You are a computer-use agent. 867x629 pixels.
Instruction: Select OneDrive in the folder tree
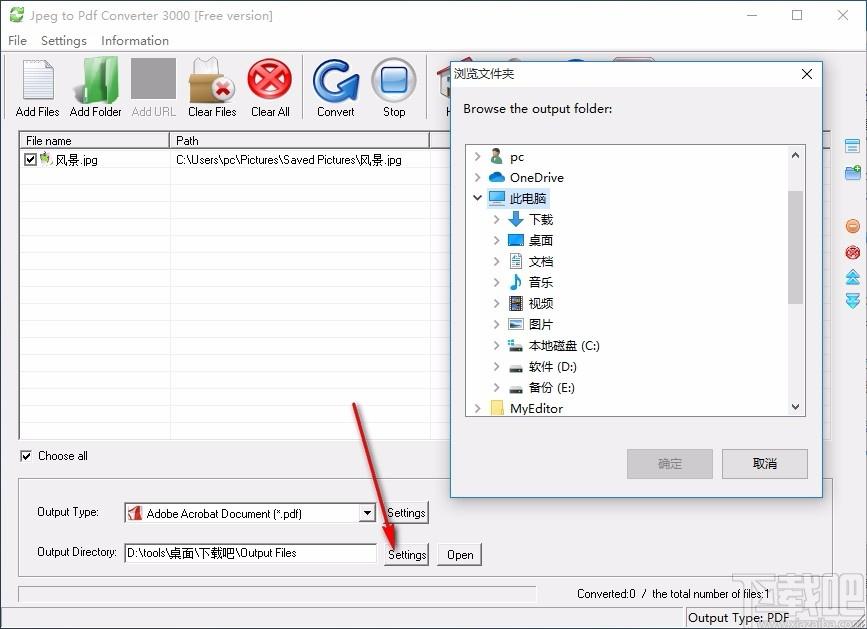526,177
